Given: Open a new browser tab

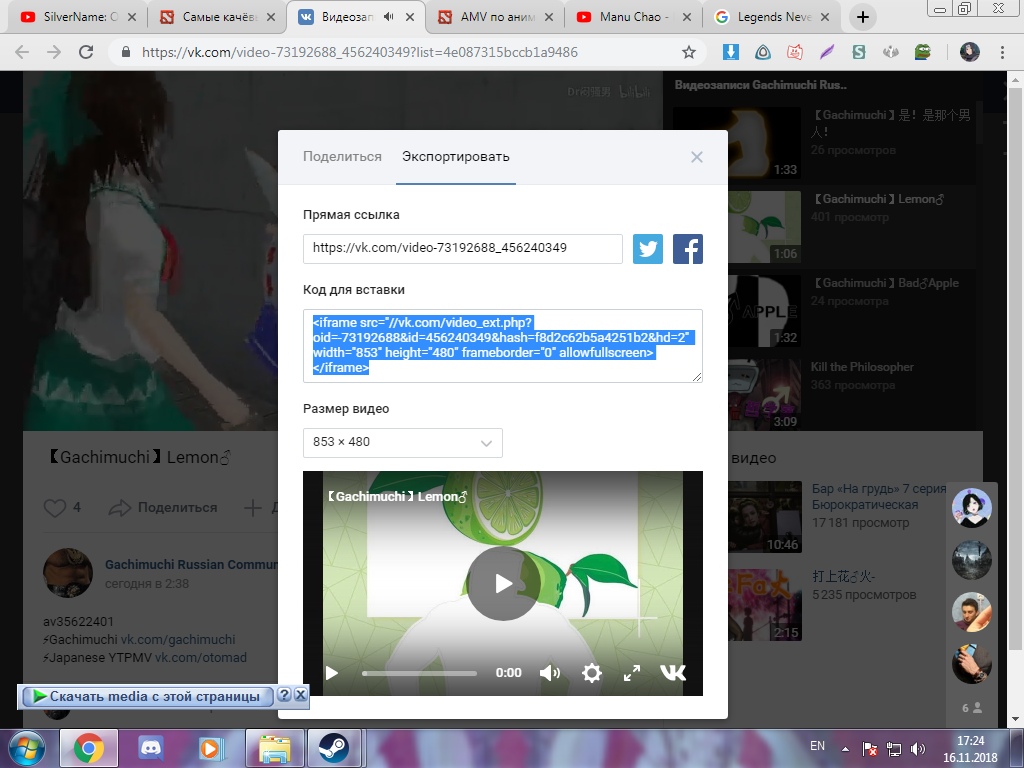Looking at the screenshot, I should [863, 17].
